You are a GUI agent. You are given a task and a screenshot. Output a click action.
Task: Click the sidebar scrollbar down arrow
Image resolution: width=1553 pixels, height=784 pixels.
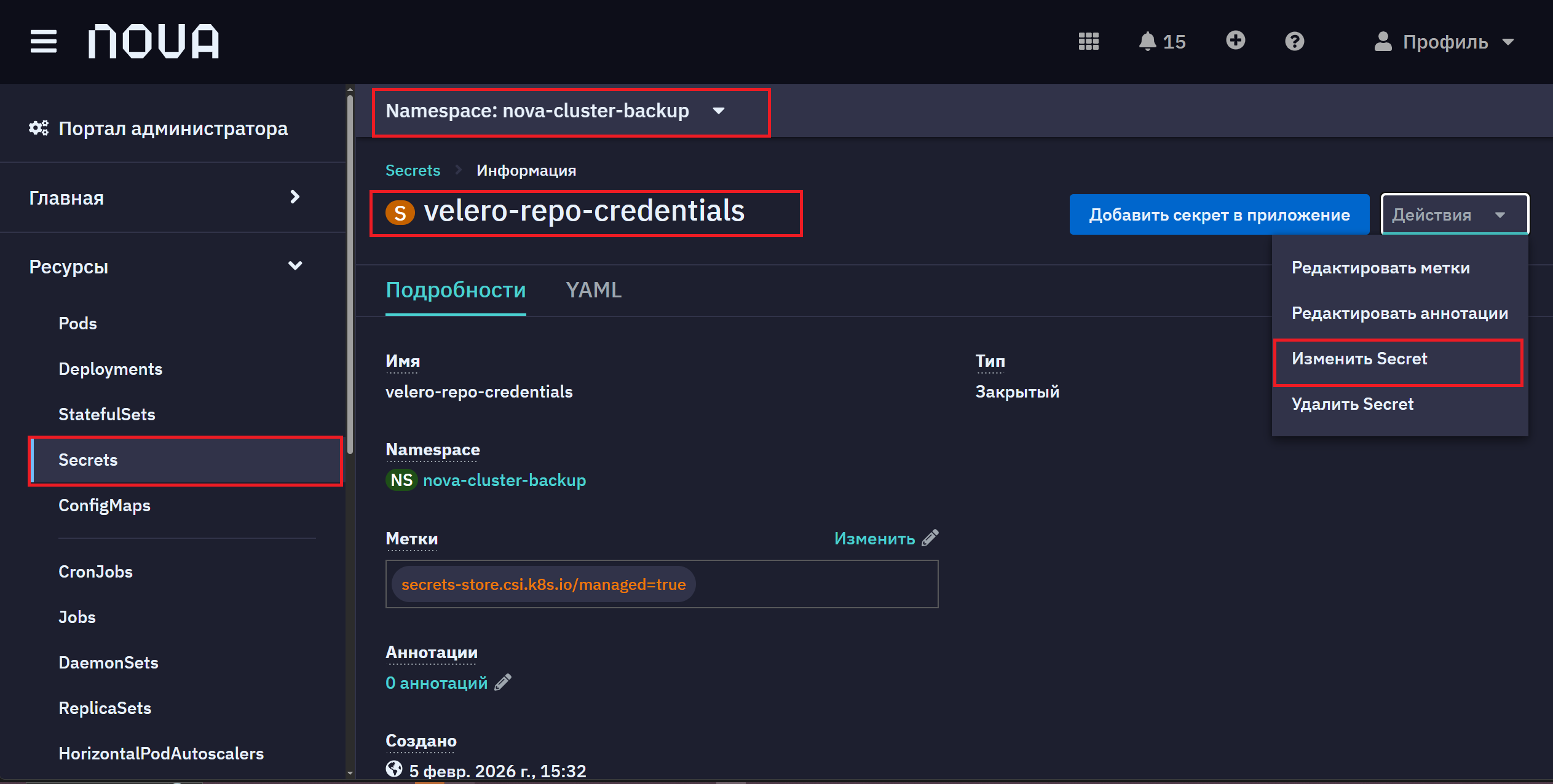[350, 774]
